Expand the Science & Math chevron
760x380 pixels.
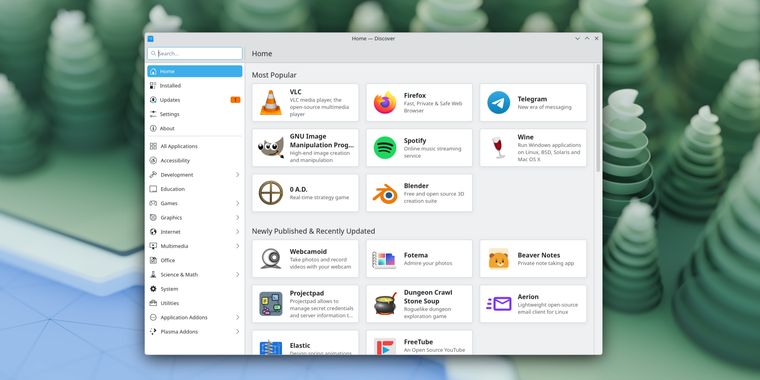pos(238,274)
